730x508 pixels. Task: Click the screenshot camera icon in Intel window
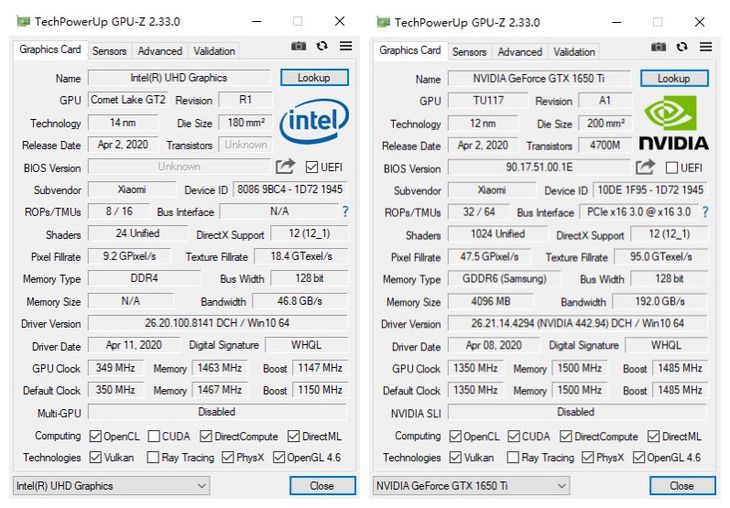pyautogui.click(x=298, y=46)
